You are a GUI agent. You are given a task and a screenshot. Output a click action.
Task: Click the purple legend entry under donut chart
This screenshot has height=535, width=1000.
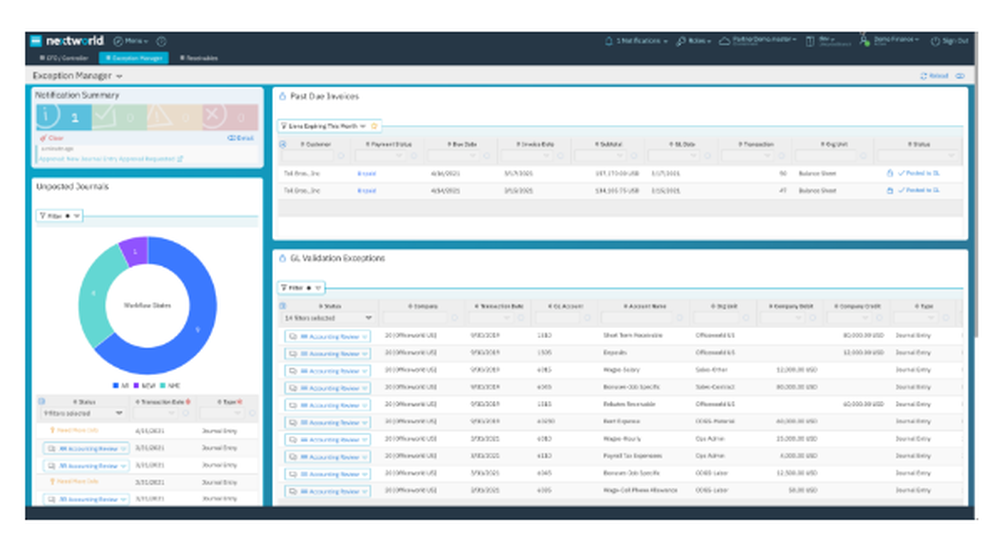(x=144, y=386)
